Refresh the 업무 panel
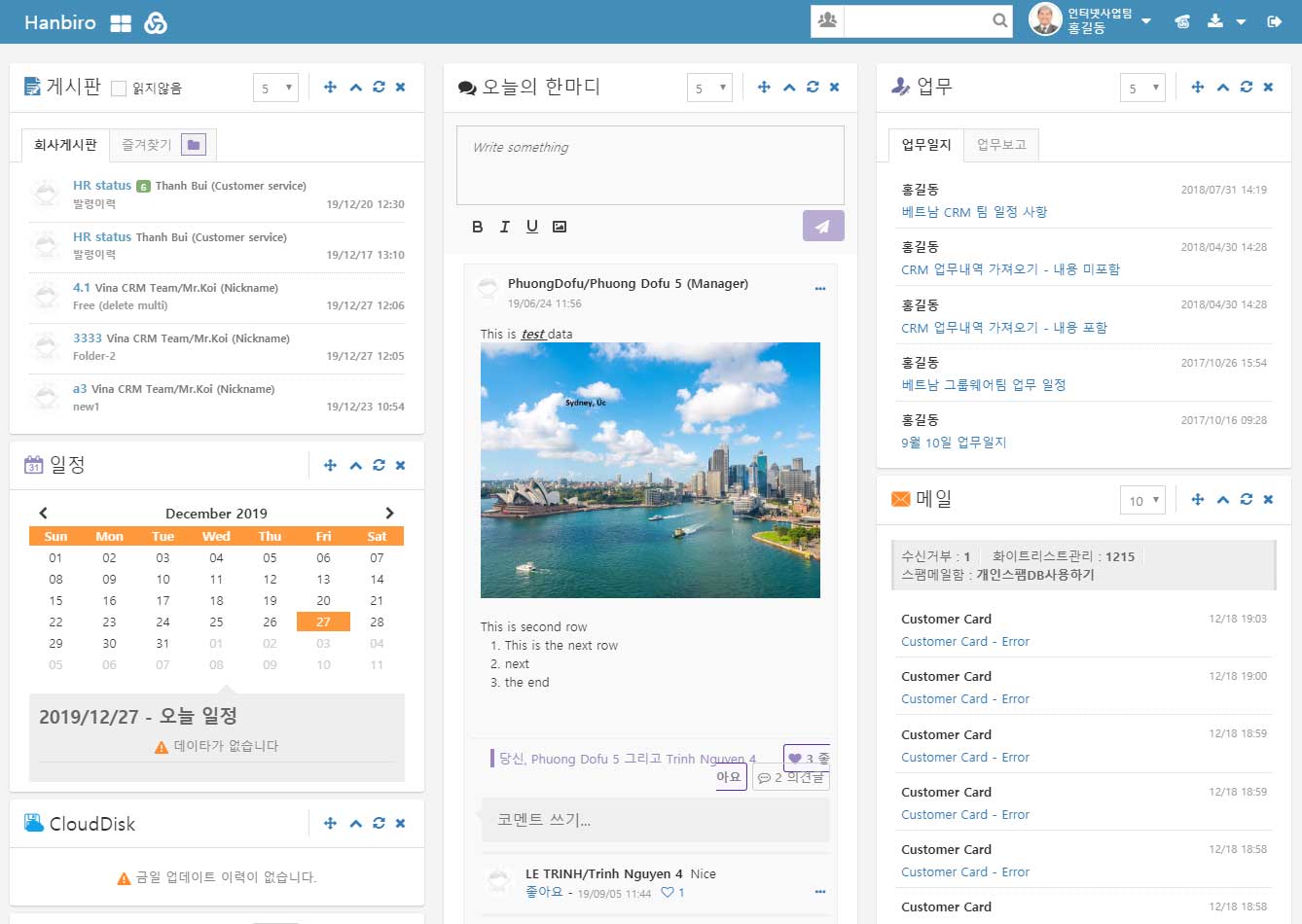 pos(1247,88)
